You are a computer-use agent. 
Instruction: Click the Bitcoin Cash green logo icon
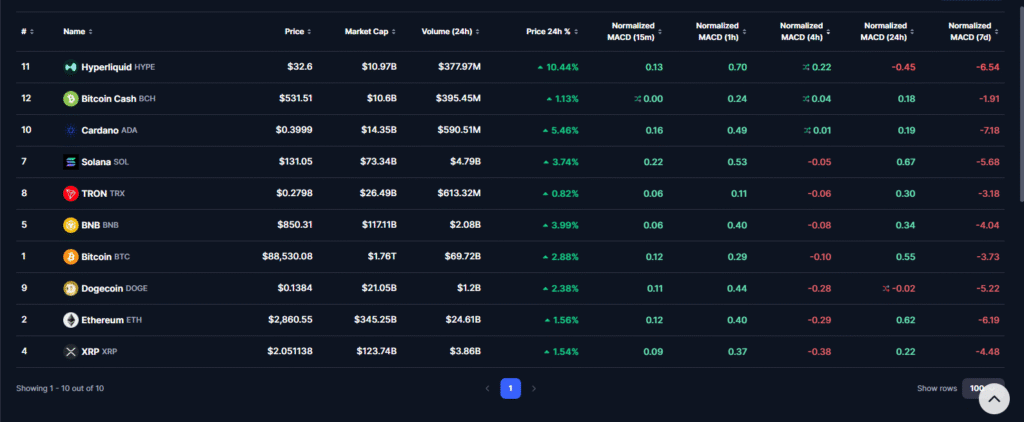click(71, 99)
